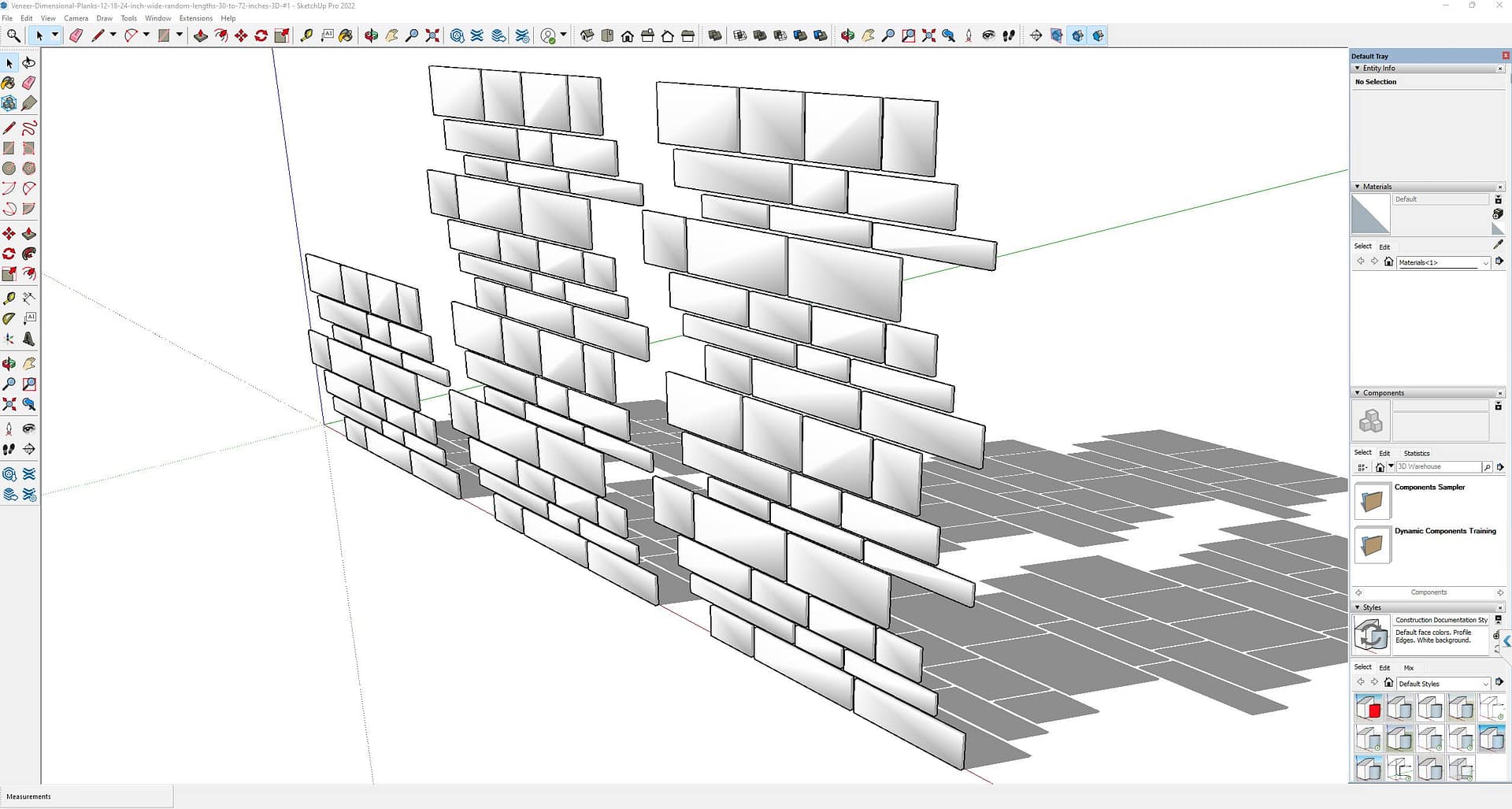Screen dimensions: 1512x809
Task: Switch to Iso standard view
Action: 587,35
